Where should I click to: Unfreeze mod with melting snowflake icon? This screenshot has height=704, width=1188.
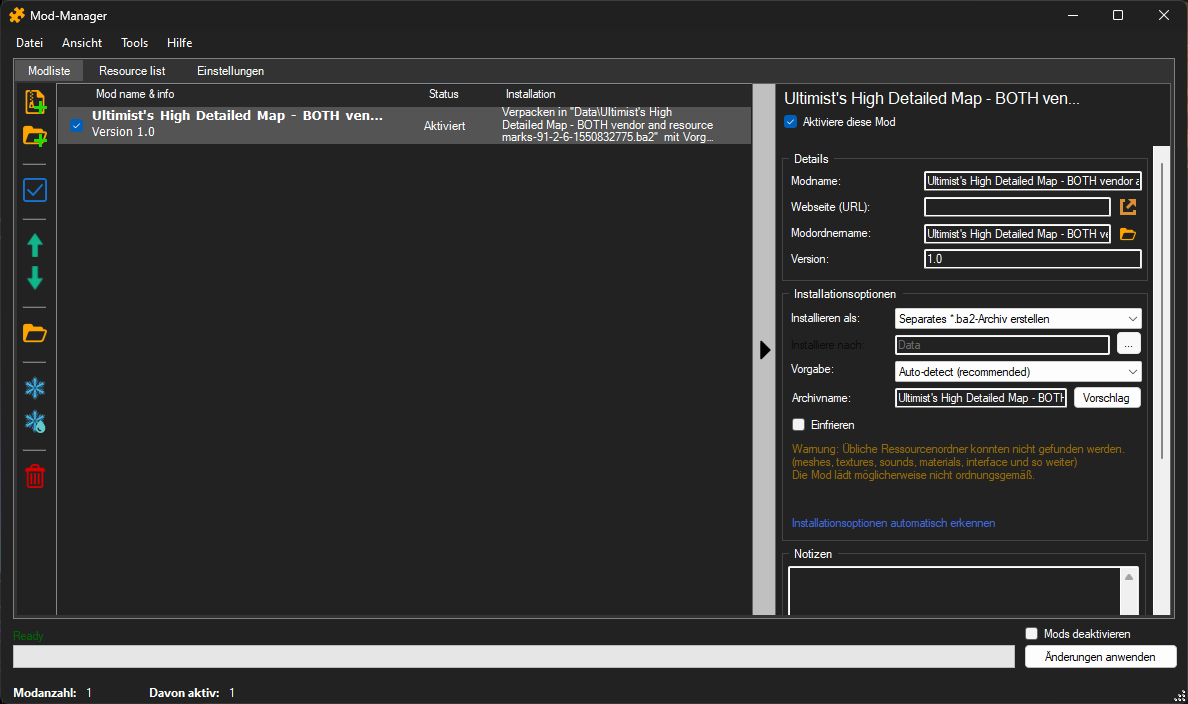[35, 422]
